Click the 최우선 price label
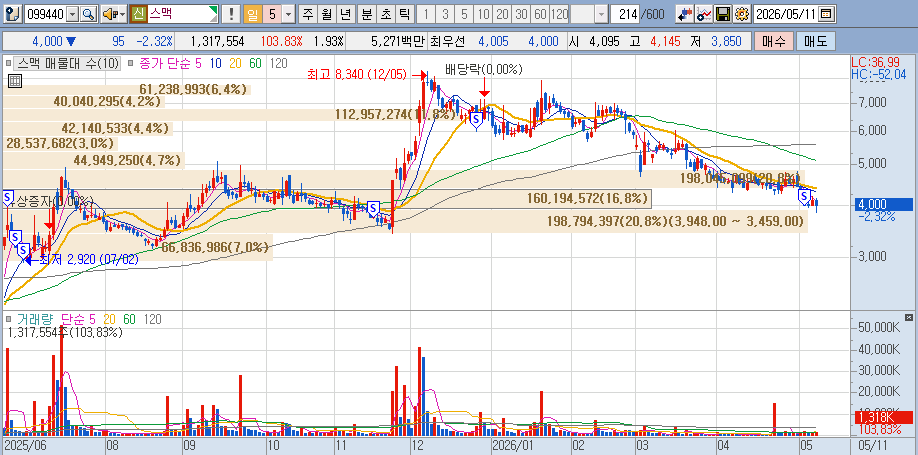 pyautogui.click(x=449, y=42)
